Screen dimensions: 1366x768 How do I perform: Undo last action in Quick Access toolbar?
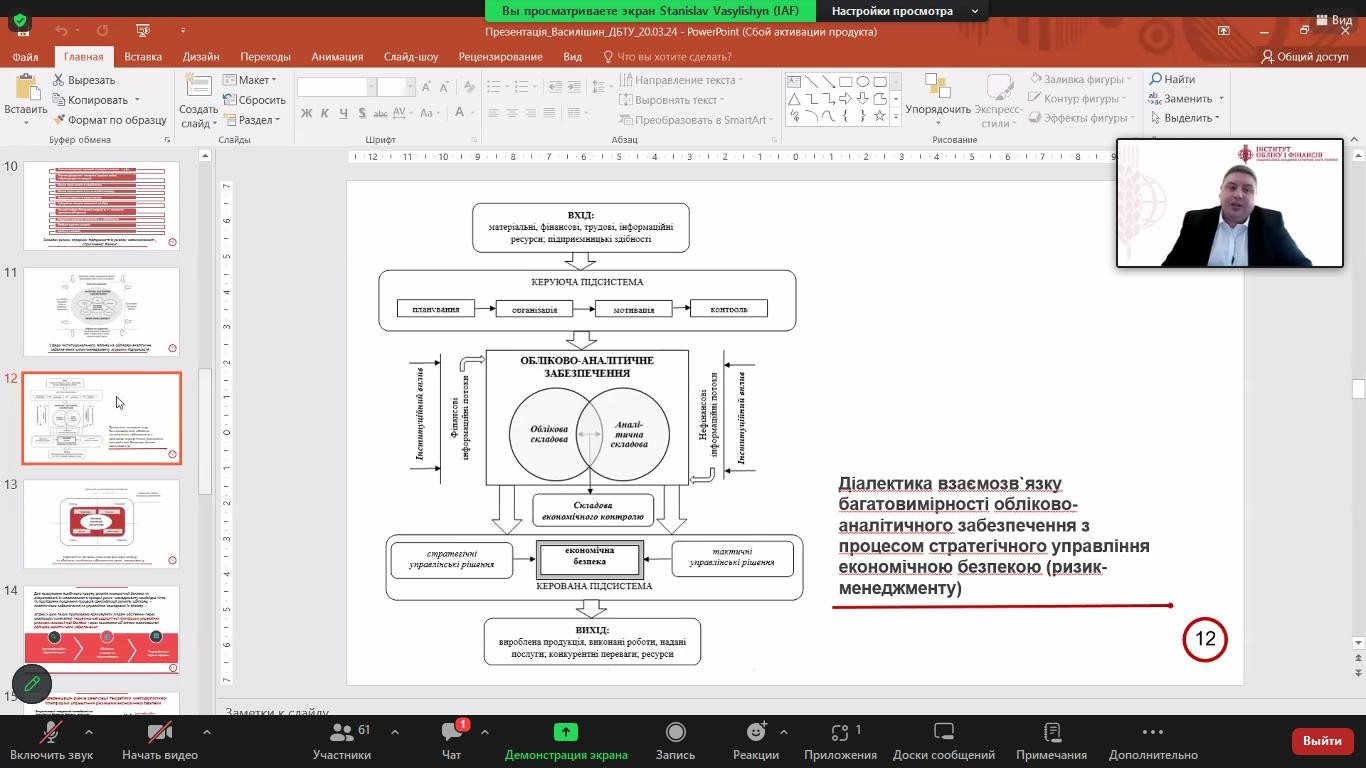click(62, 31)
